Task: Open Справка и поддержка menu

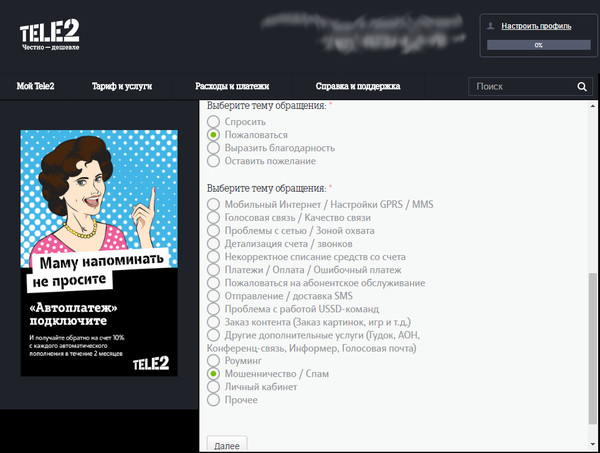Action: pos(357,87)
